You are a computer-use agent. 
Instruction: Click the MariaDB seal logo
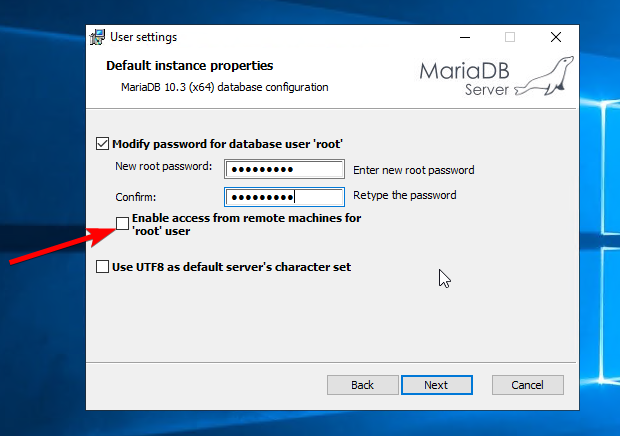click(544, 76)
